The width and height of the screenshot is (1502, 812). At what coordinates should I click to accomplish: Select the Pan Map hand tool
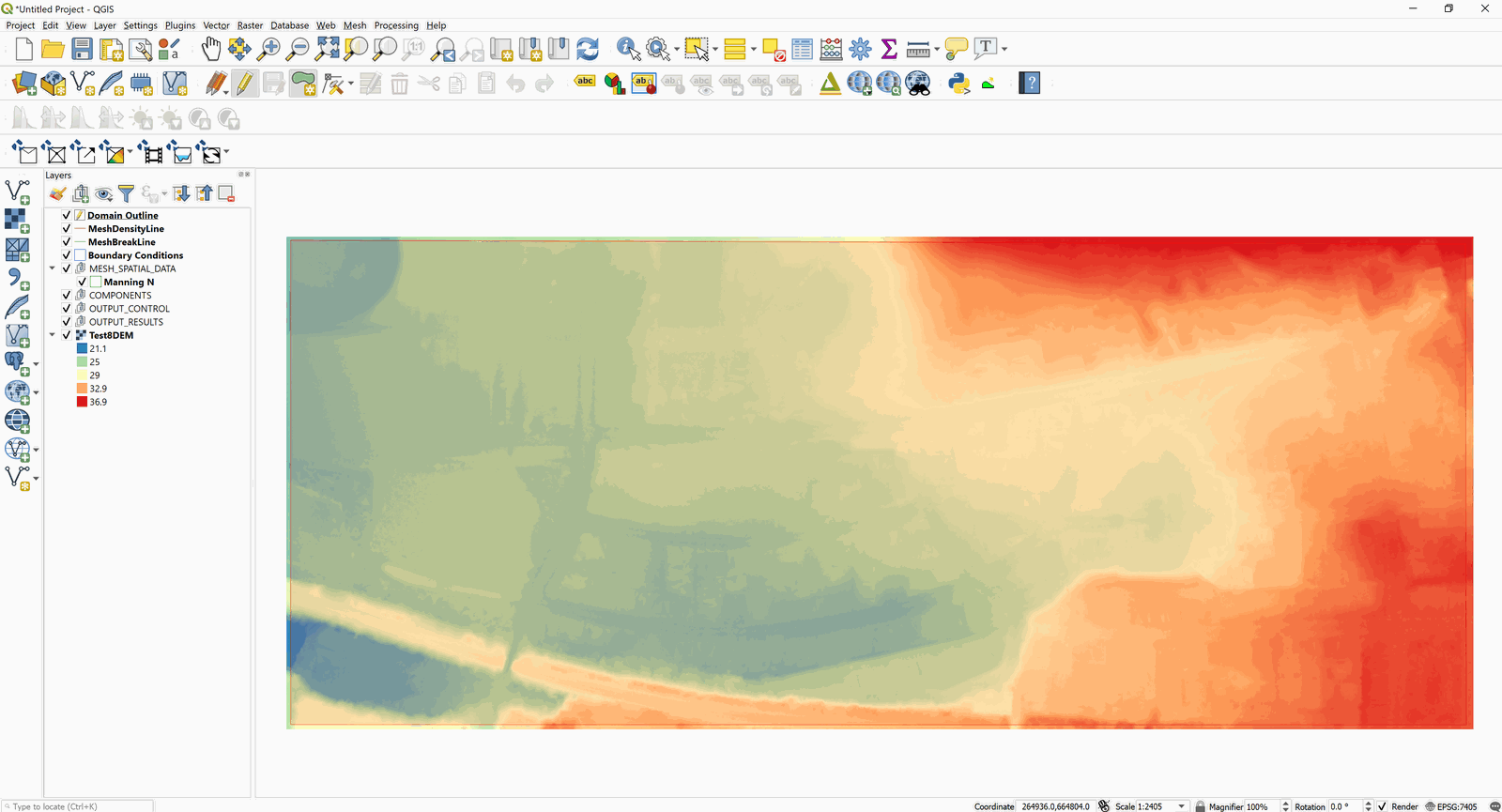coord(211,49)
